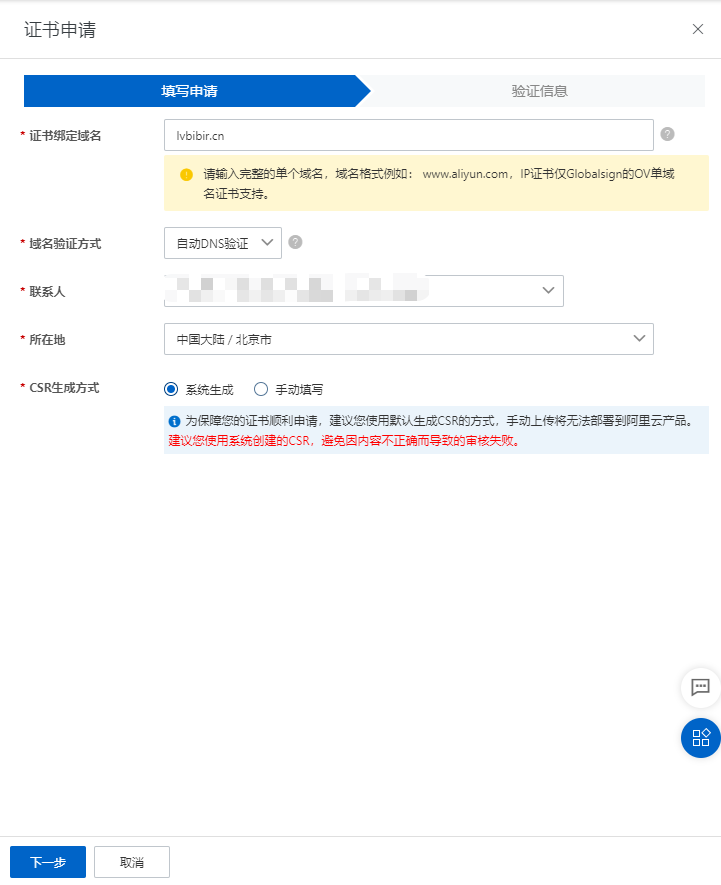Viewport: 721px width, 885px height.
Task: Select the 手动填写 radio option
Action: (262, 389)
